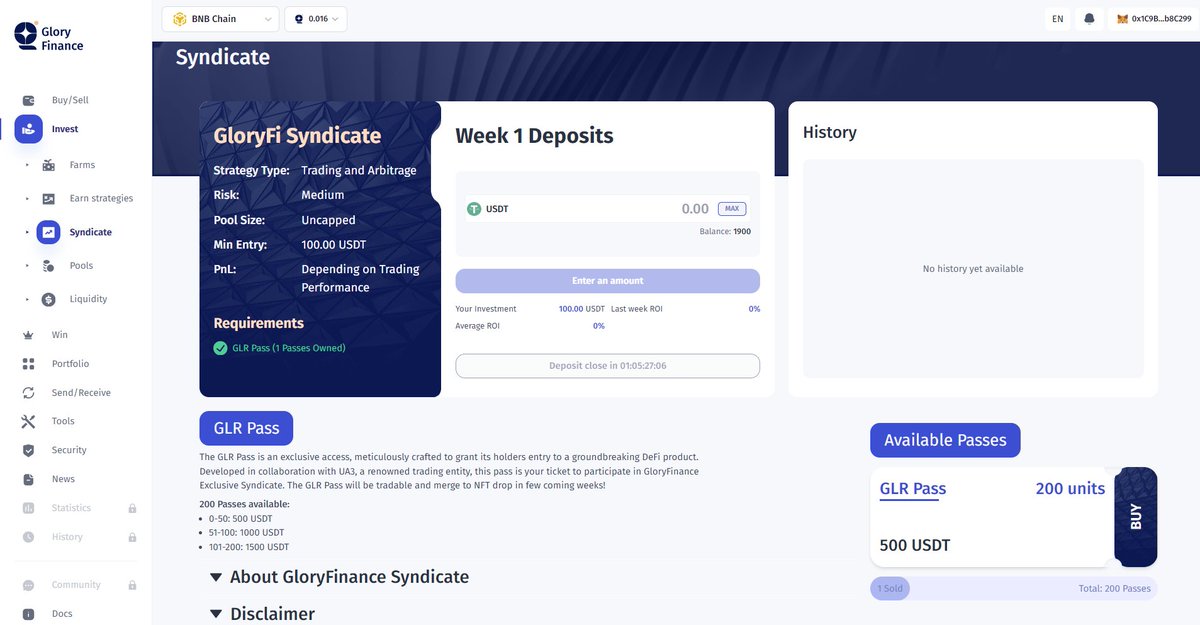Click wallet address 0x1C9B...b8C299
The height and width of the screenshot is (625, 1200).
pos(1161,19)
